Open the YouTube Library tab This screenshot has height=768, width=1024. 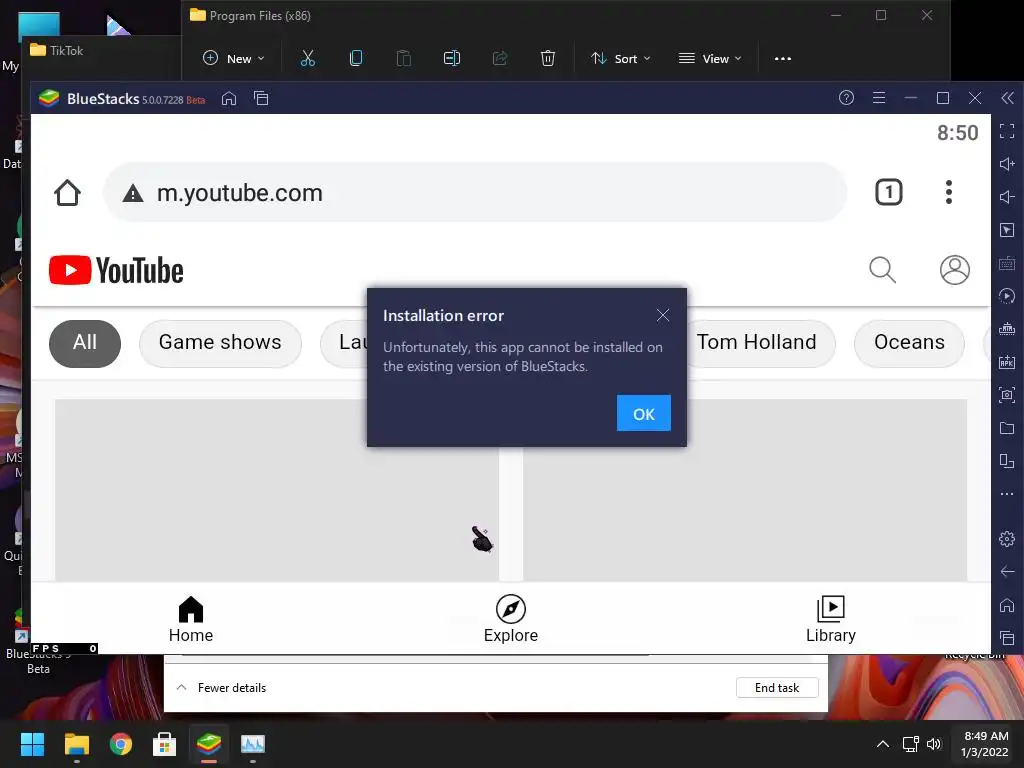(831, 619)
